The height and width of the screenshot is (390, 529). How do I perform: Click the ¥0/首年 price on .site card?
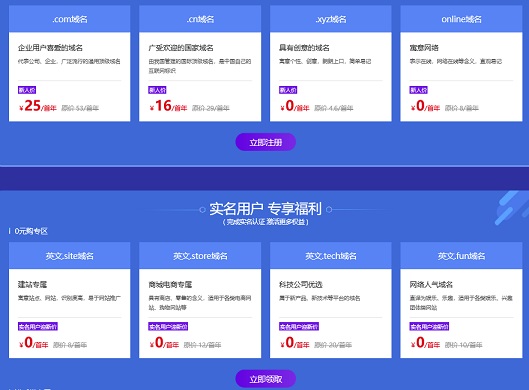pos(33,343)
